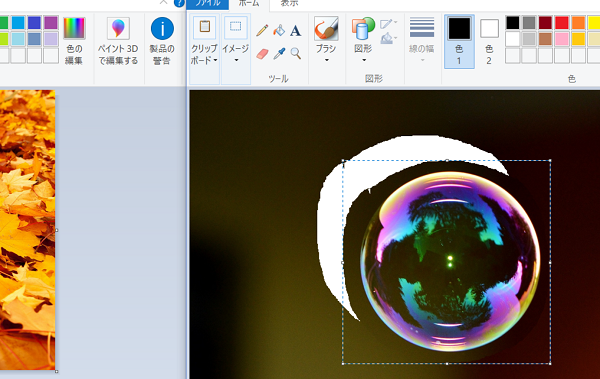
Task: Pick the pink palette swatch
Action: (x=562, y=39)
